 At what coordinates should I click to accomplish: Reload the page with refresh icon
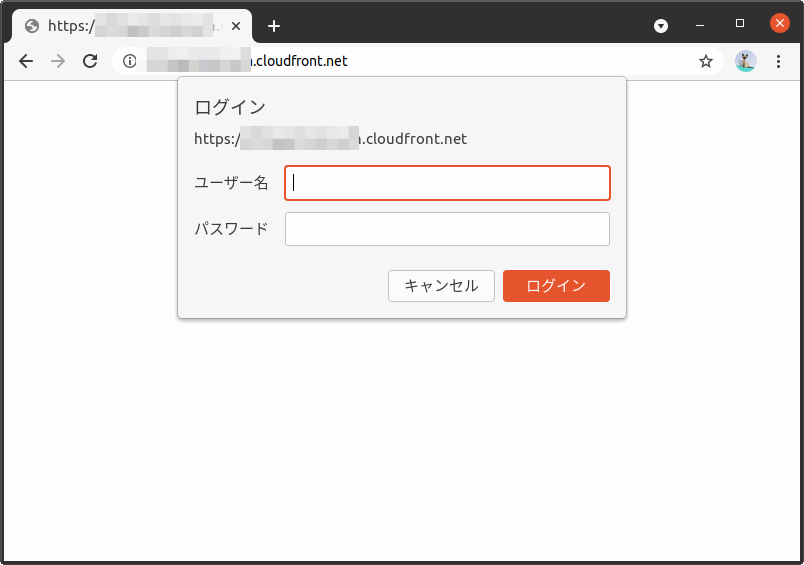coord(90,61)
